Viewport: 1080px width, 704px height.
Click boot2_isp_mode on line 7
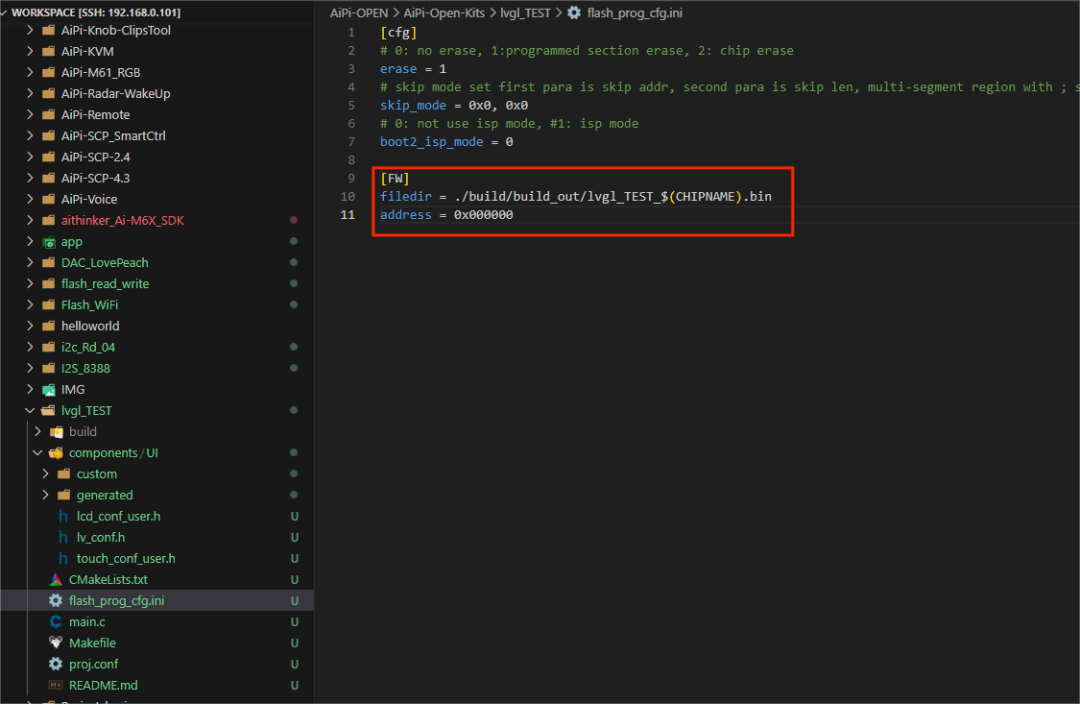click(x=432, y=142)
